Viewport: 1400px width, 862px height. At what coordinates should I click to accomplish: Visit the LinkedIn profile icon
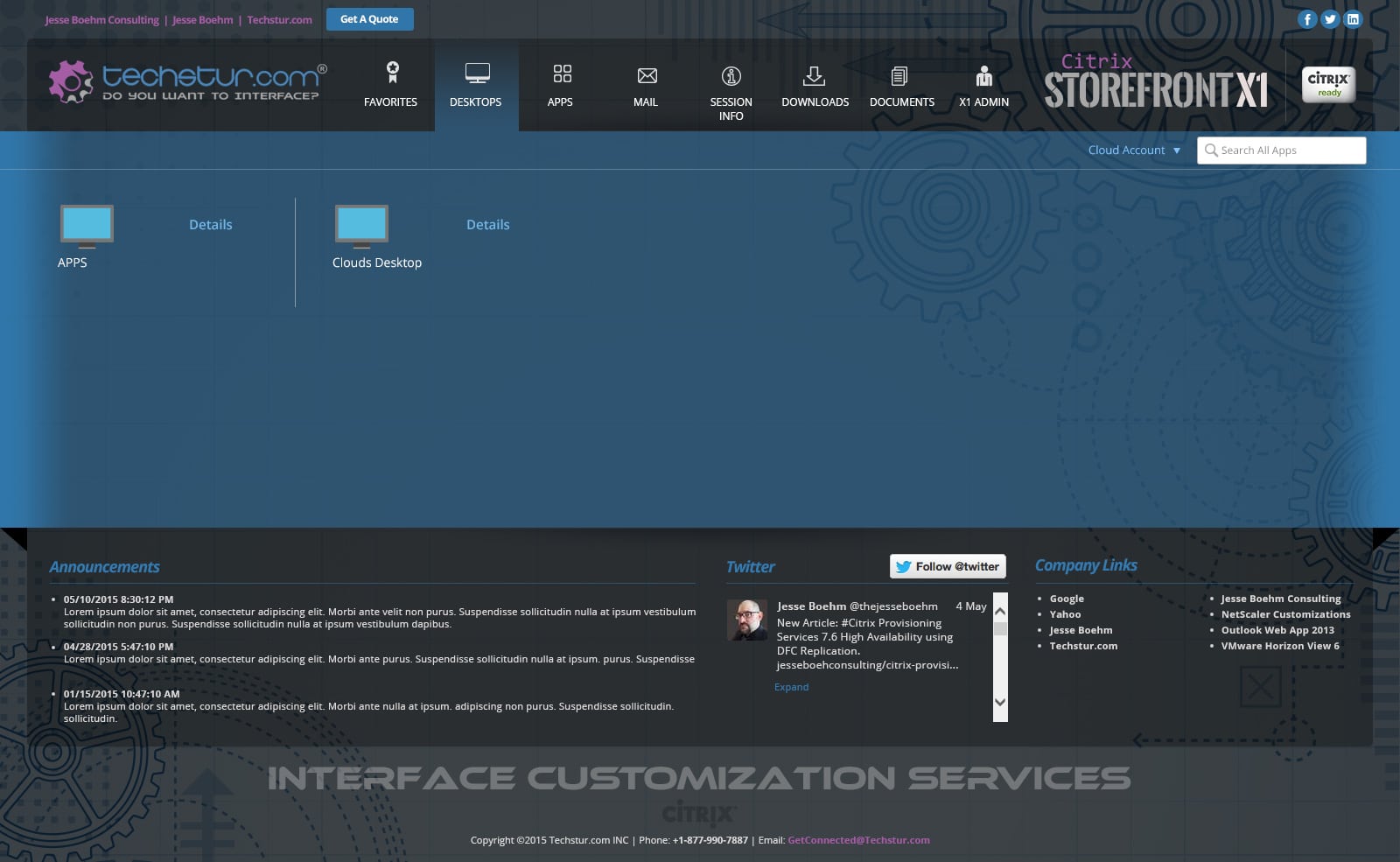[1353, 19]
